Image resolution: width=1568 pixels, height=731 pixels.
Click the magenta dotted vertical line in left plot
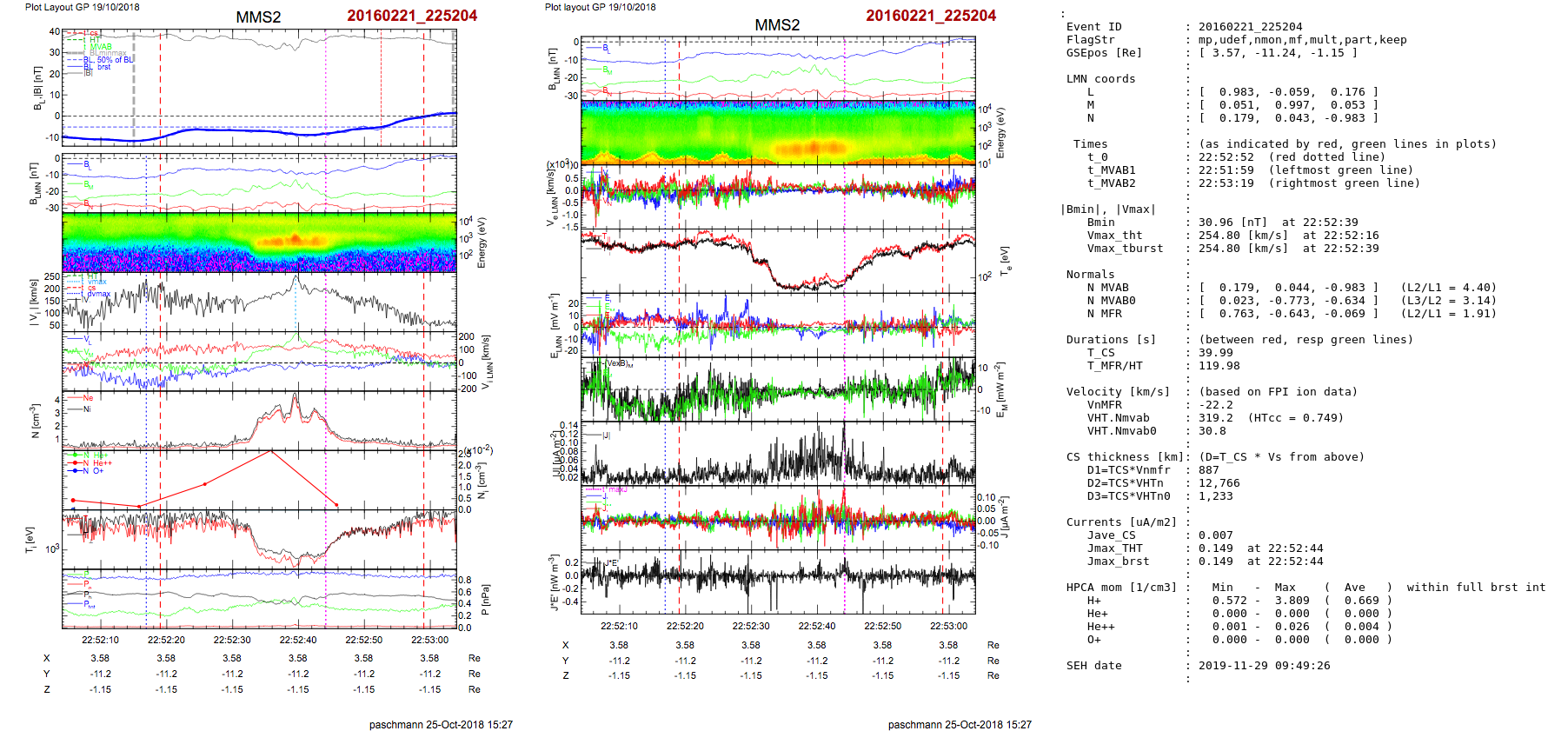tap(326, 348)
